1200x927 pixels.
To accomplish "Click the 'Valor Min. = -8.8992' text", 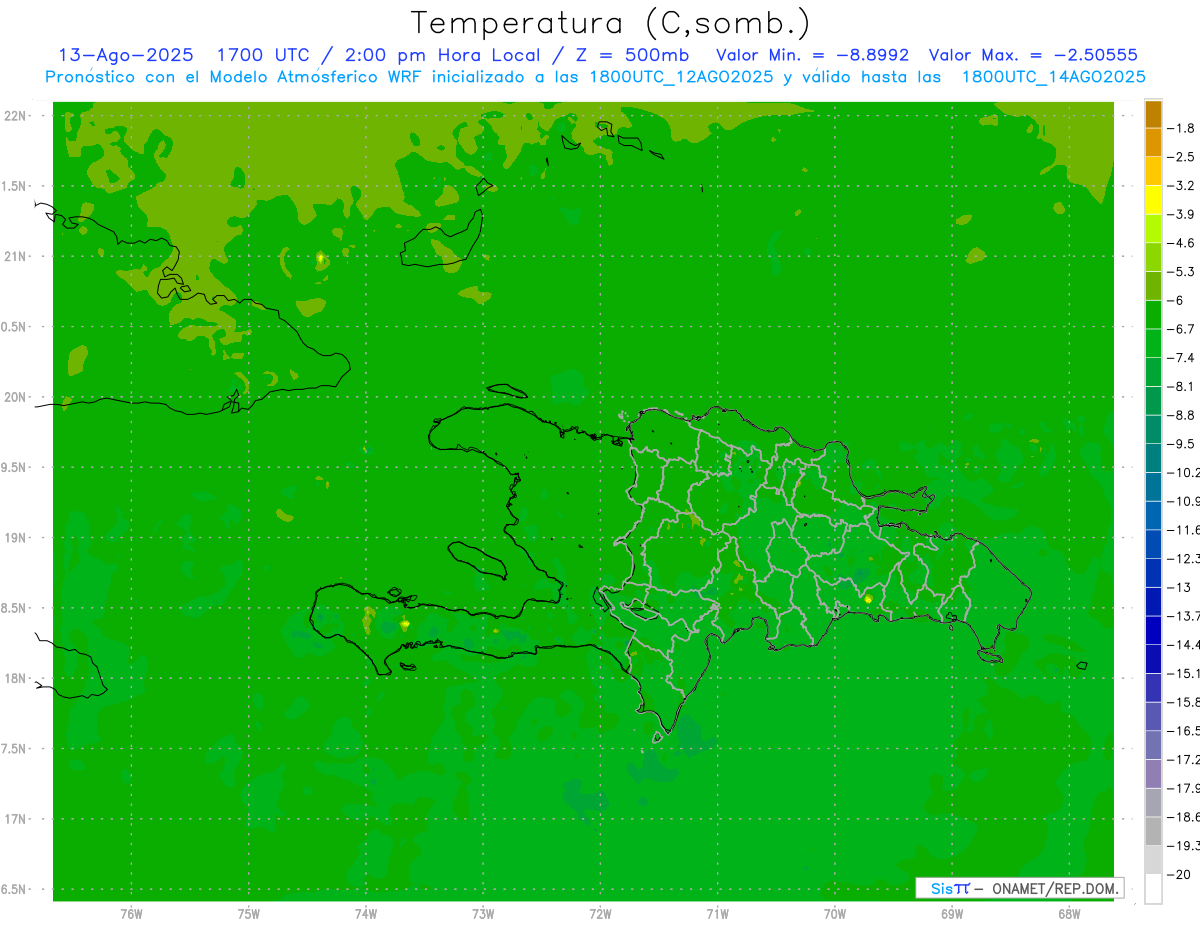I will point(813,55).
